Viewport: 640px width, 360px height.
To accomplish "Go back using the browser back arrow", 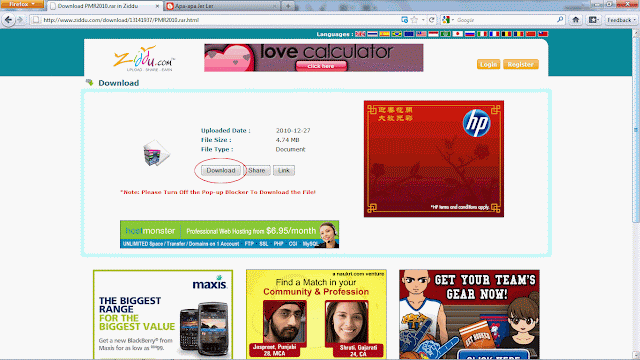I will tap(8, 20).
